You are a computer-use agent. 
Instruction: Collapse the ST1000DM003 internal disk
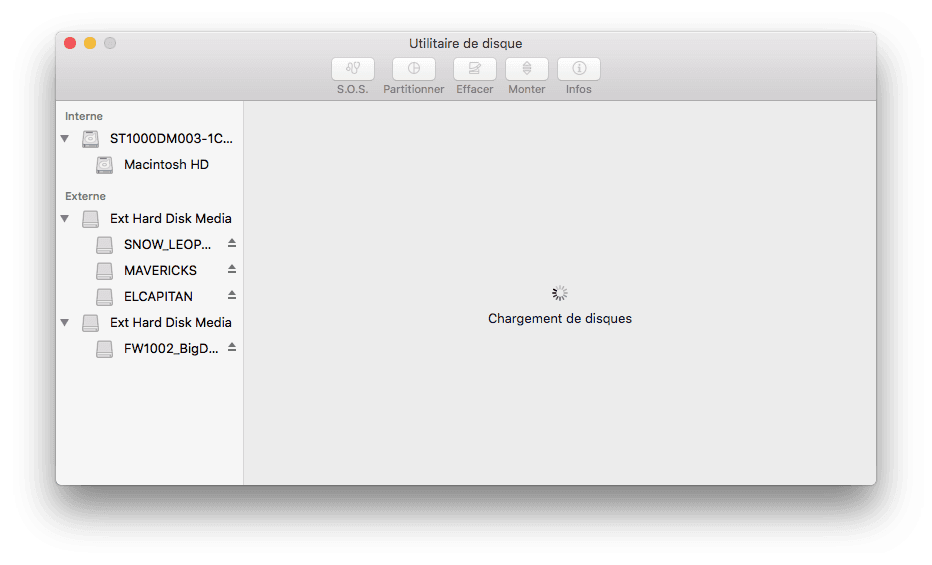pos(65,138)
